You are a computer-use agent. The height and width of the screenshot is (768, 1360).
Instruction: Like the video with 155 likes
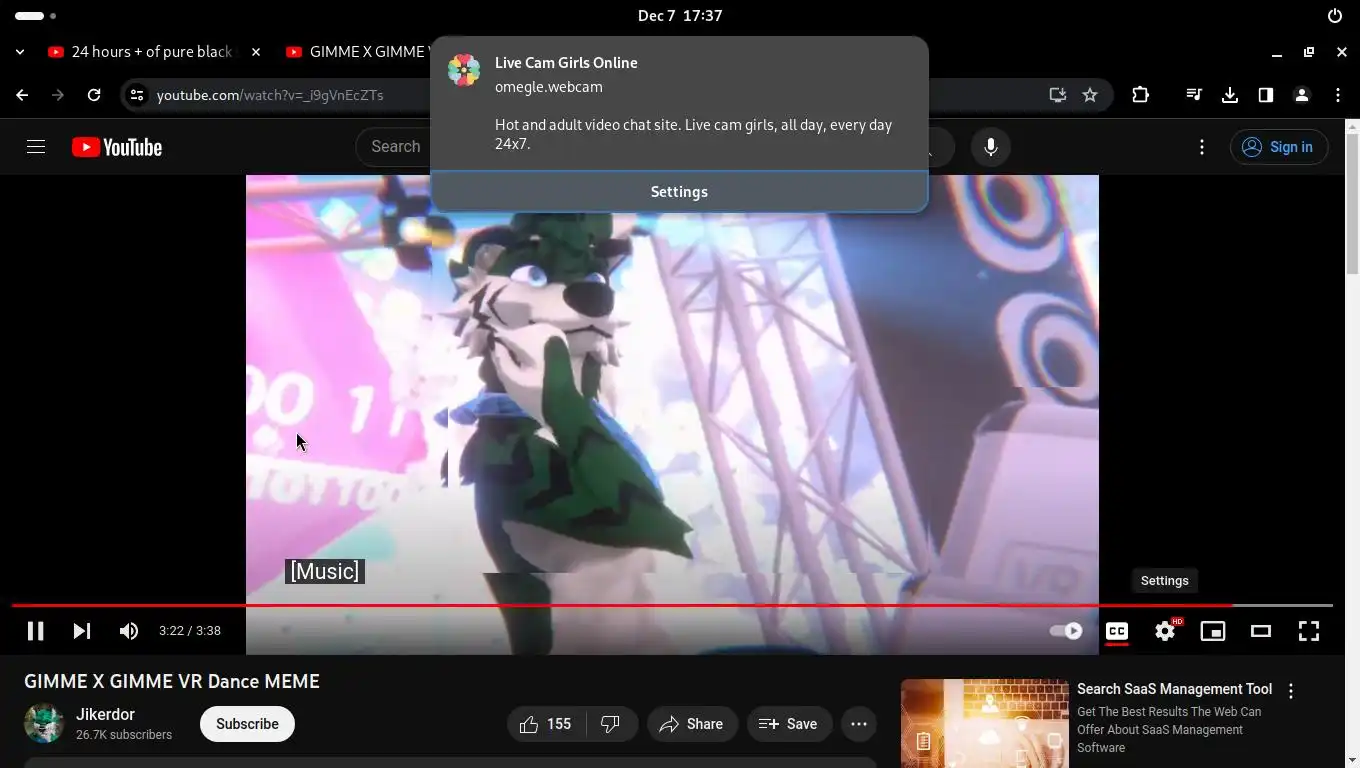[546, 724]
